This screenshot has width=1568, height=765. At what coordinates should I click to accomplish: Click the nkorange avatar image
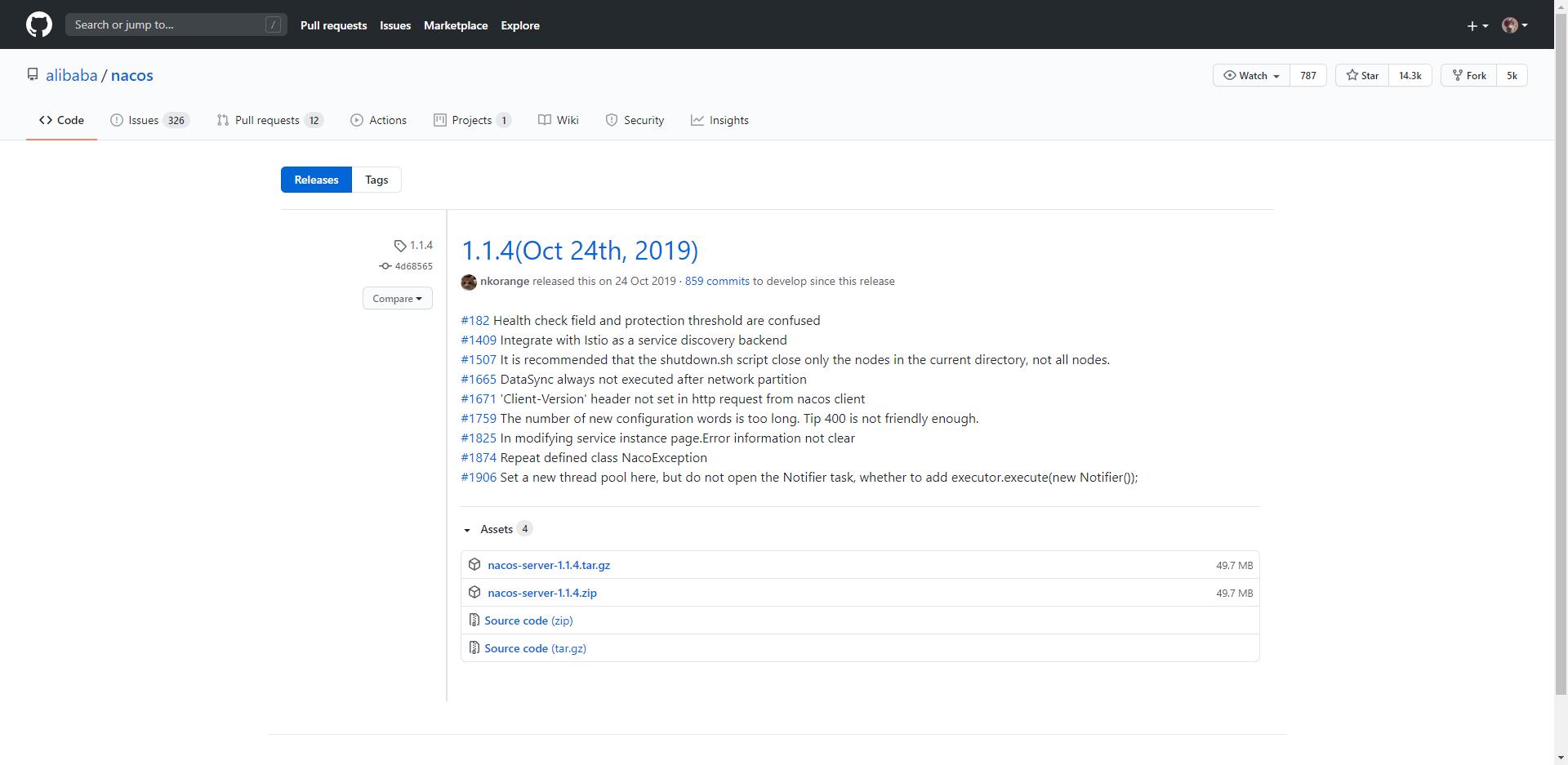click(x=469, y=282)
